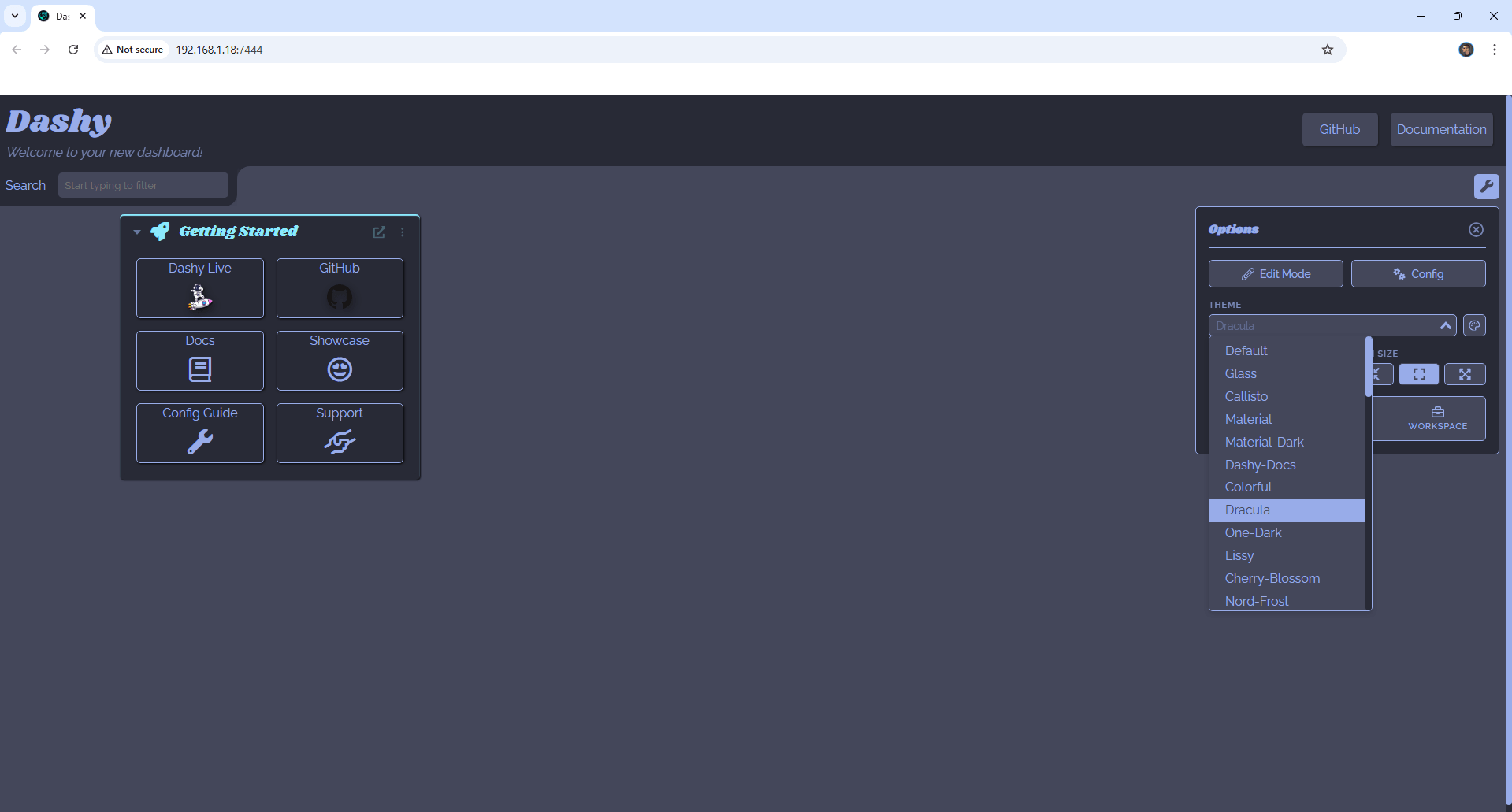The height and width of the screenshot is (812, 1512).
Task: Open the Chrome three-dot menu
Action: click(1494, 50)
